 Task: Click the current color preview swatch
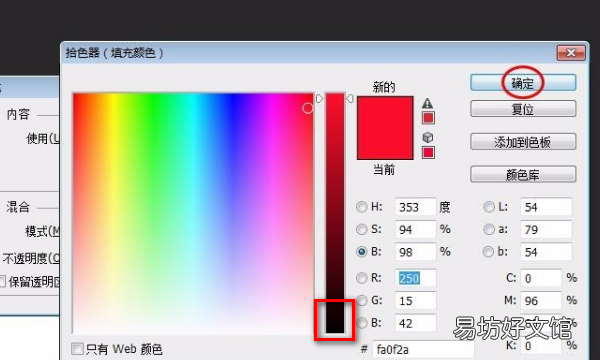pos(385,143)
